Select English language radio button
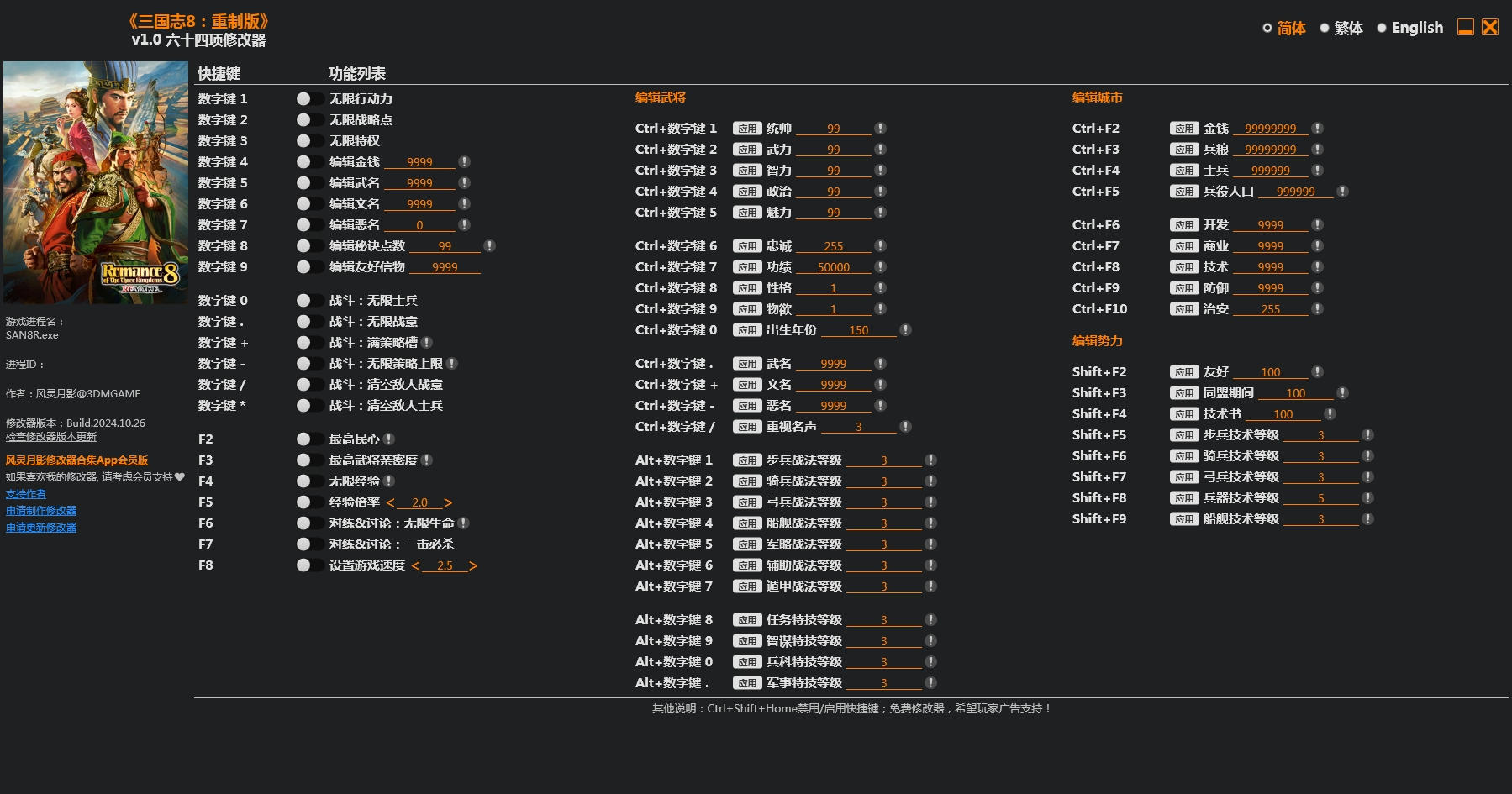Viewport: 1512px width, 794px height. click(x=1381, y=28)
